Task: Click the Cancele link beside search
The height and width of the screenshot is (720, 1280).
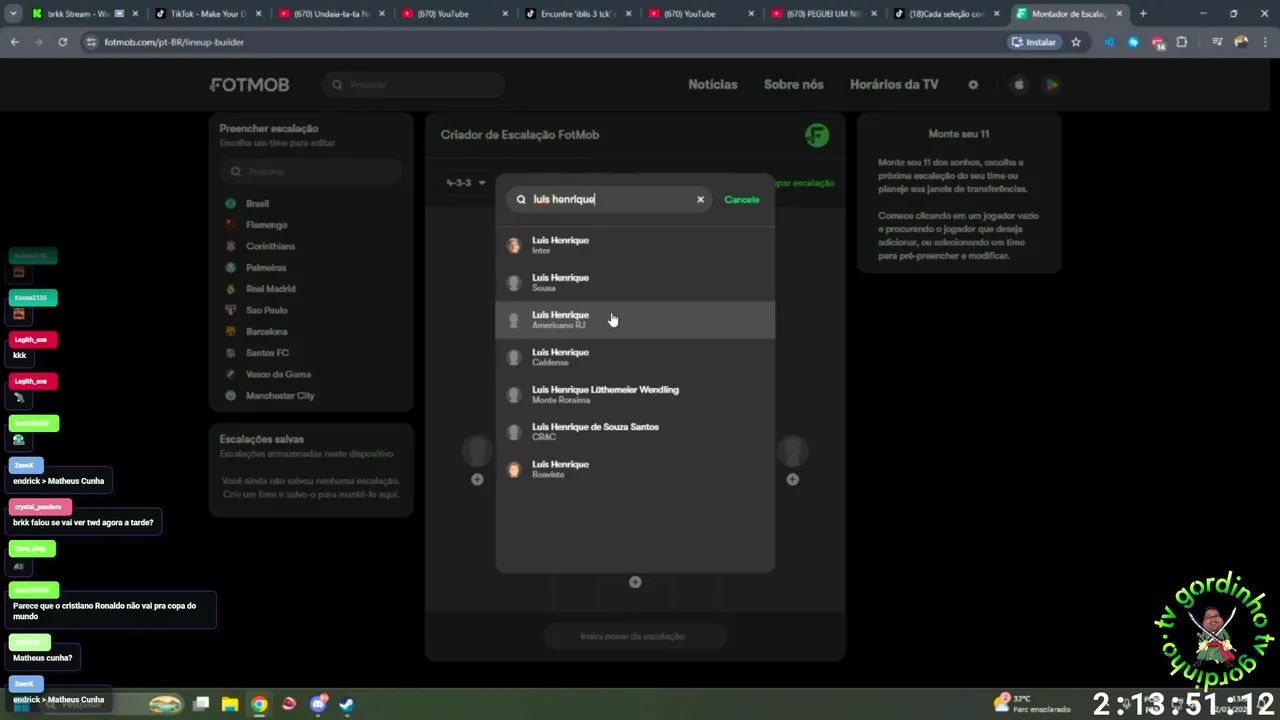Action: click(741, 199)
